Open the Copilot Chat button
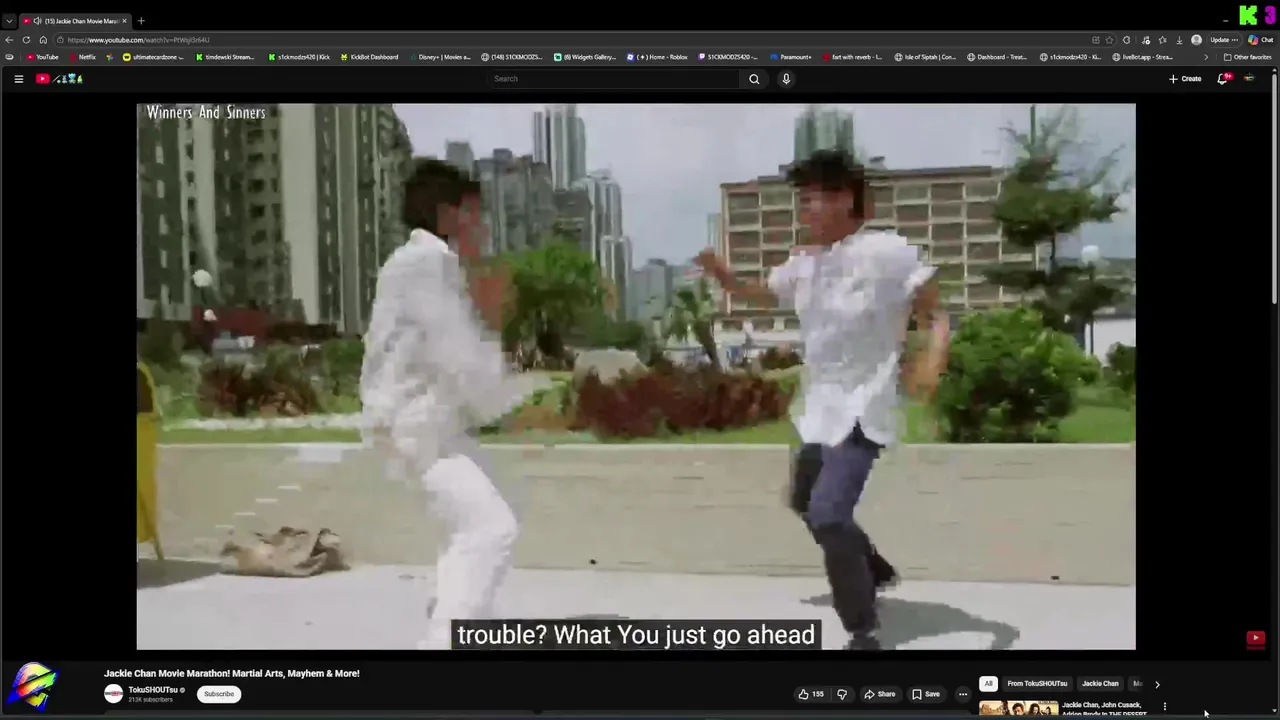This screenshot has width=1280, height=720. click(x=1260, y=40)
